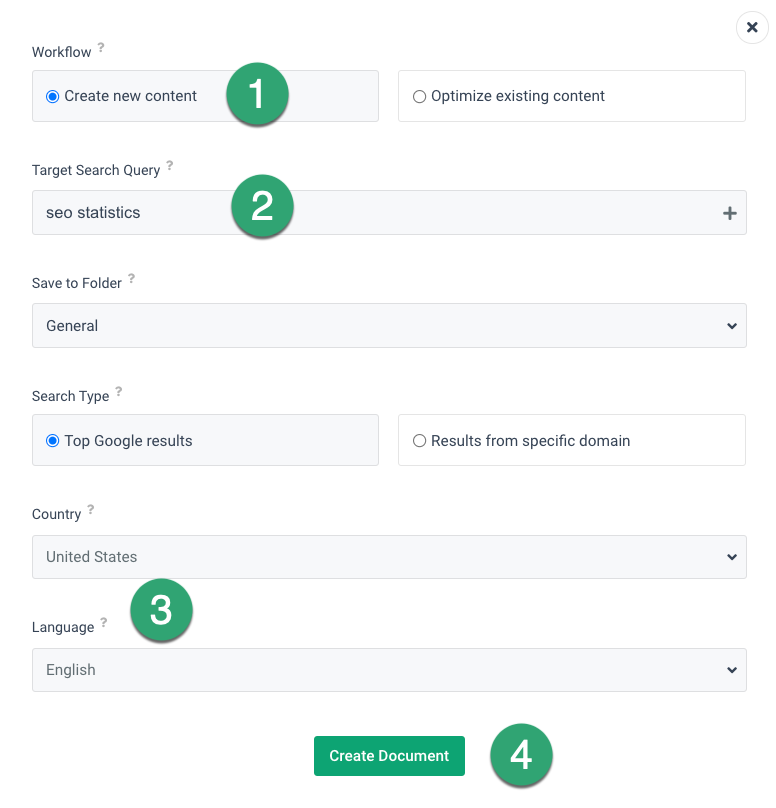The image size is (776, 808).
Task: Pick Results from specific domain
Action: coord(571,440)
